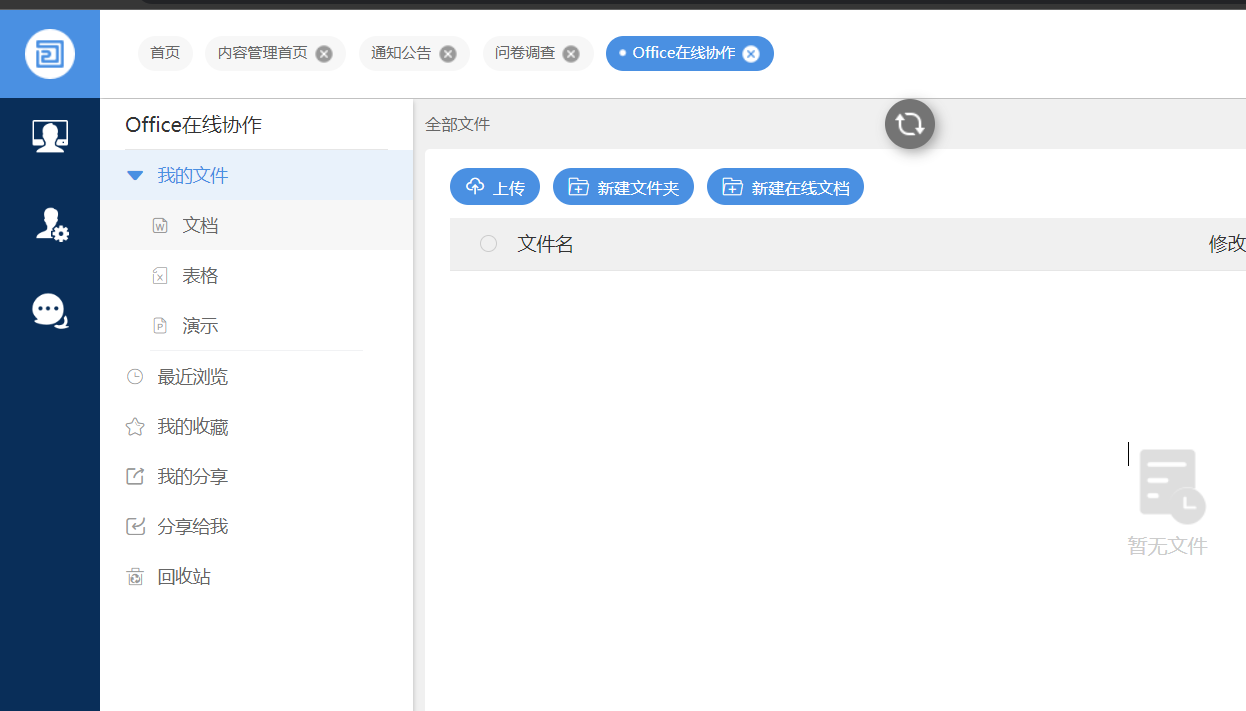Click the 上传 upload button
The height and width of the screenshot is (711, 1246).
pos(495,187)
